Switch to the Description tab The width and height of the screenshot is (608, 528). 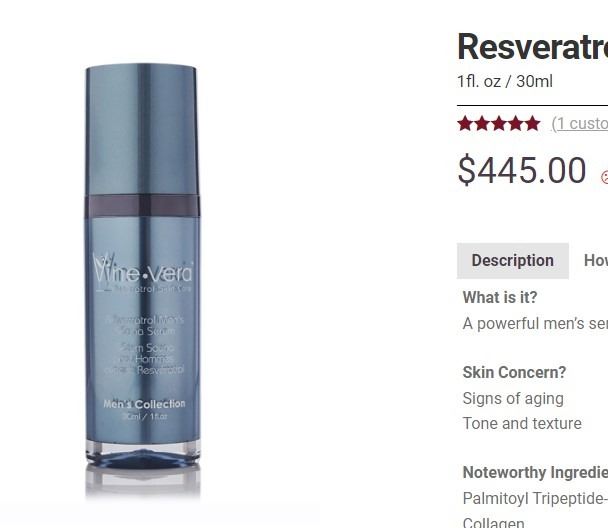[513, 261]
